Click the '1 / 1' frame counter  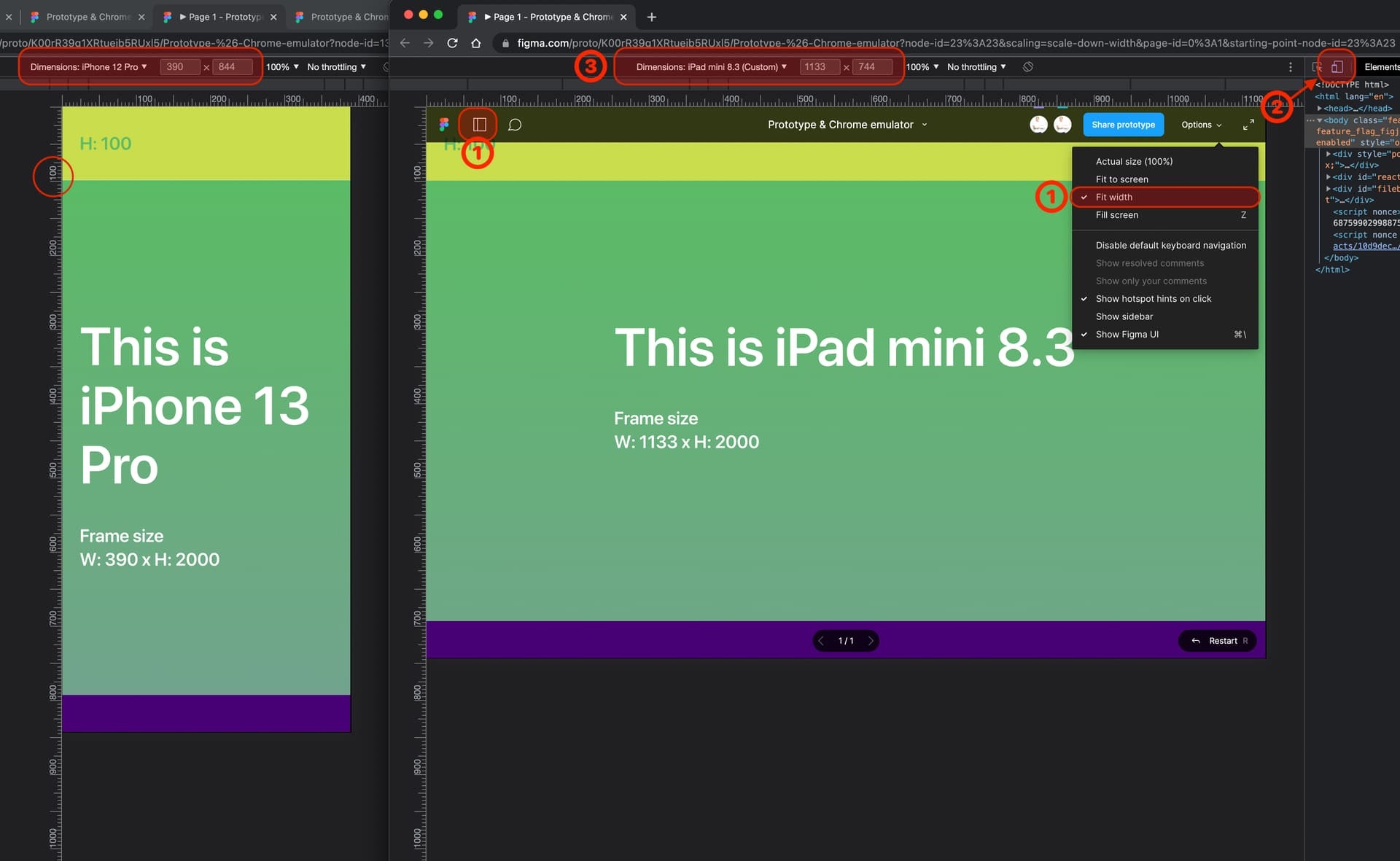(846, 641)
